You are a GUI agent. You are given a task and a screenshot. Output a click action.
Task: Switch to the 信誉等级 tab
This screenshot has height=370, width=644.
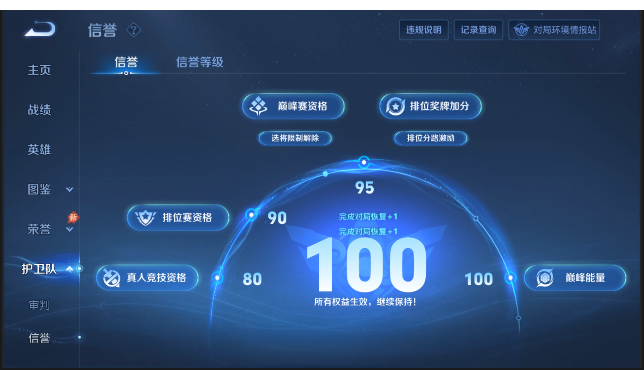click(x=200, y=62)
